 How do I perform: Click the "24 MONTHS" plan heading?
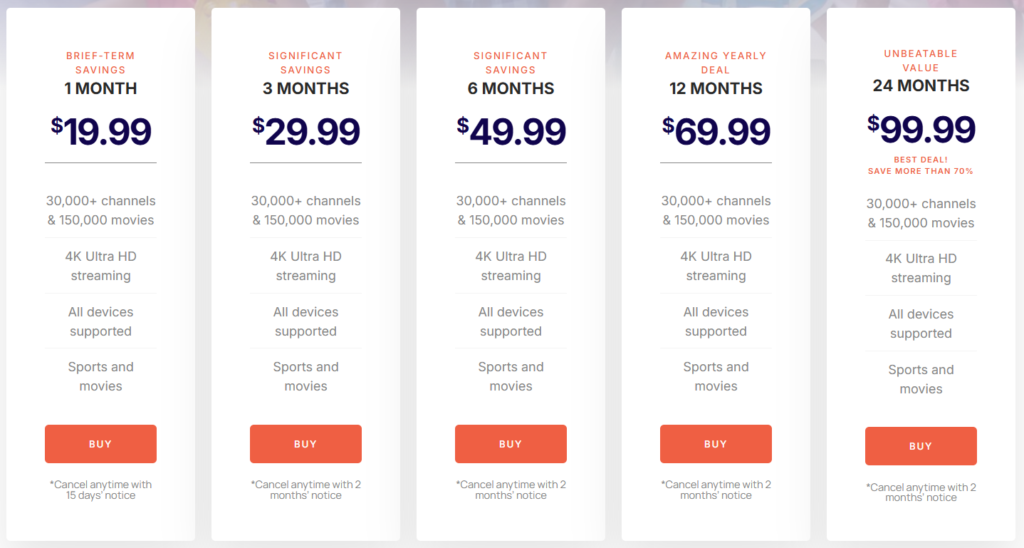[x=920, y=85]
